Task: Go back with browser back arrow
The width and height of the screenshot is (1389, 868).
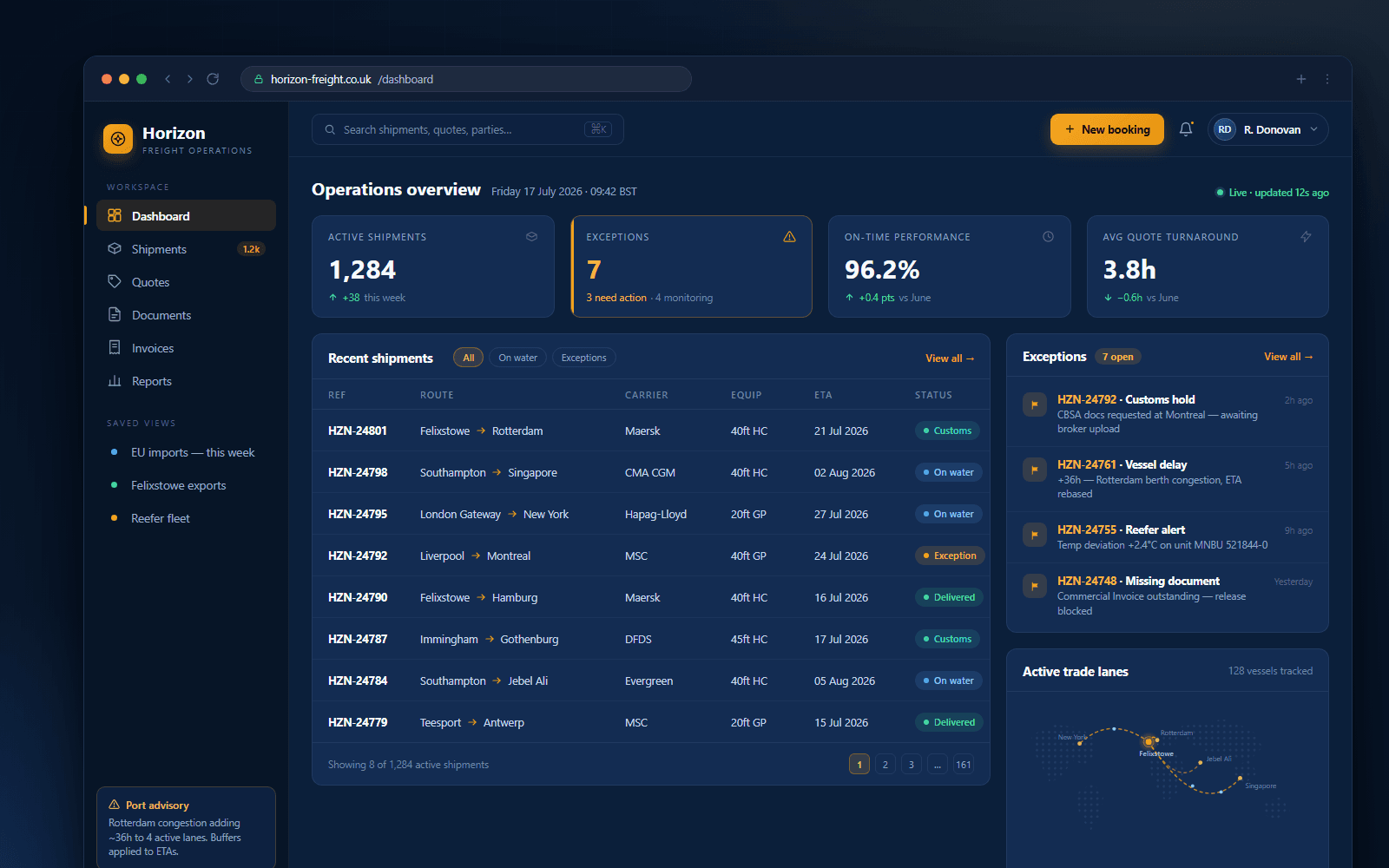Action: coord(168,79)
